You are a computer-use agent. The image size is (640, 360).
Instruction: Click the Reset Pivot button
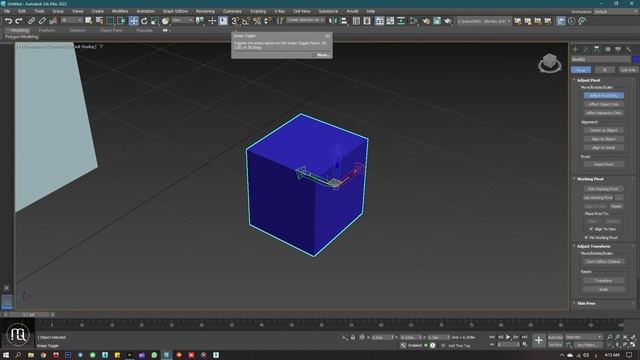(604, 164)
